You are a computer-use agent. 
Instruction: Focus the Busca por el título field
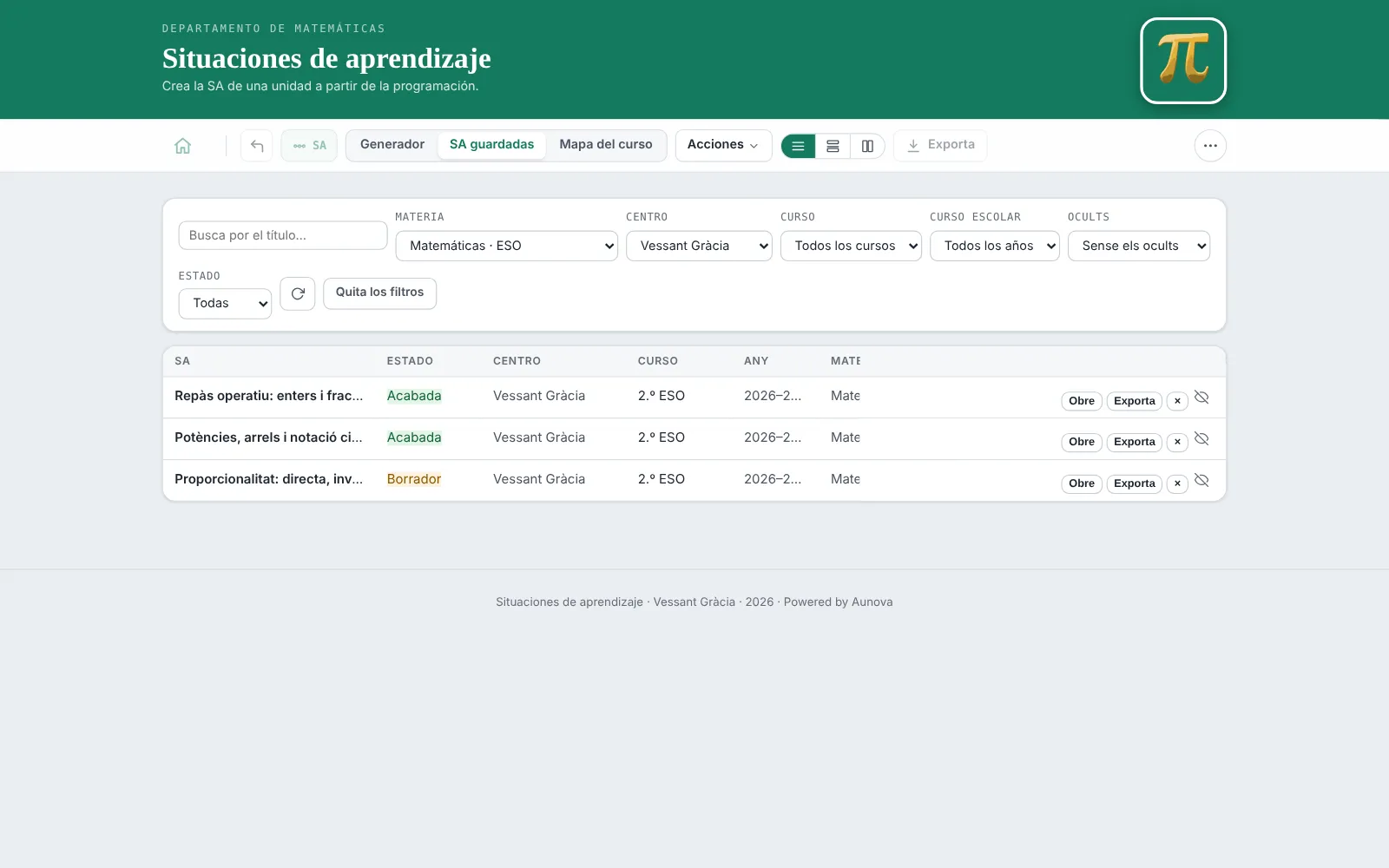pos(283,235)
